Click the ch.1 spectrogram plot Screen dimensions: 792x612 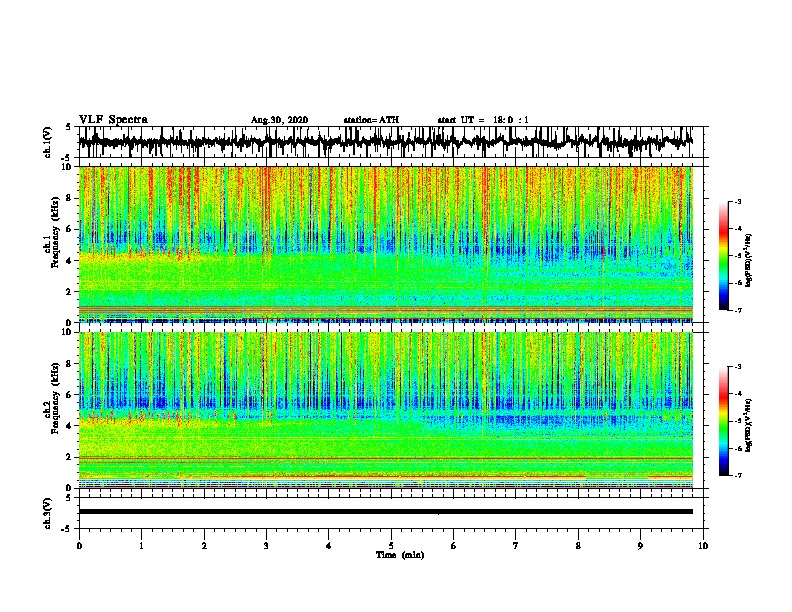[385, 244]
